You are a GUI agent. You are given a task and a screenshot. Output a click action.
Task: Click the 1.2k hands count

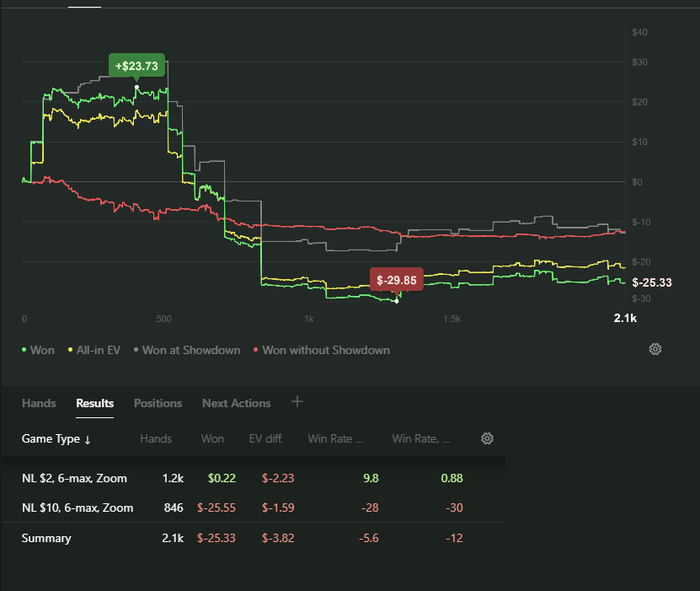[x=173, y=478]
